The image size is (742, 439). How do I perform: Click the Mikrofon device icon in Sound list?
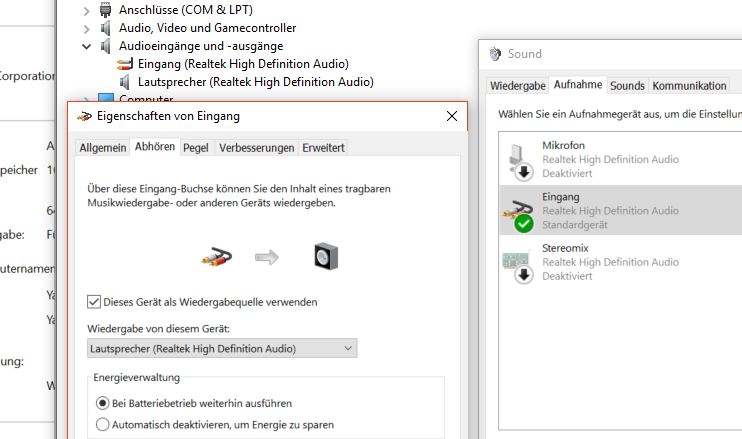tap(520, 161)
